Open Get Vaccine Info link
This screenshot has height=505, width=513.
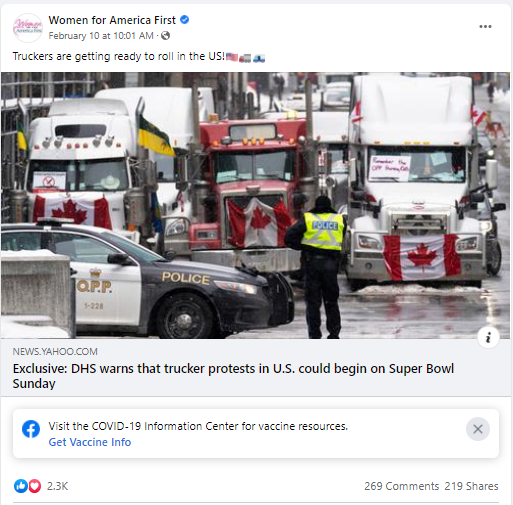pyautogui.click(x=90, y=442)
